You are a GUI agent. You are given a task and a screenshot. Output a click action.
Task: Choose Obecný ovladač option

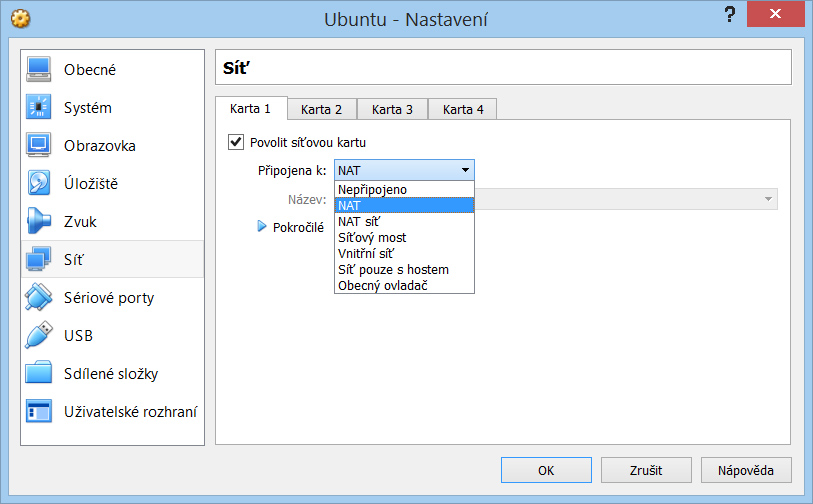coord(404,286)
